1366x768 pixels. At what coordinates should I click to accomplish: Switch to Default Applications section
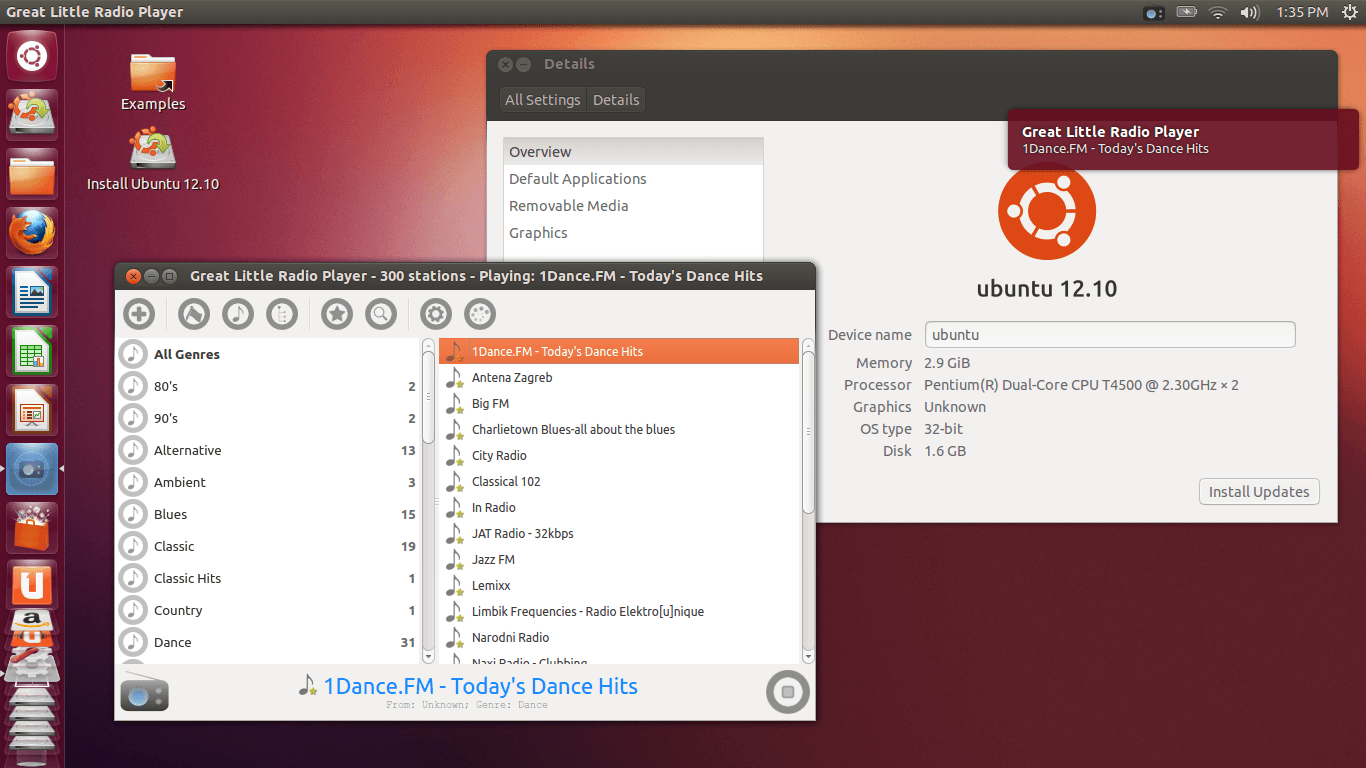pos(577,179)
